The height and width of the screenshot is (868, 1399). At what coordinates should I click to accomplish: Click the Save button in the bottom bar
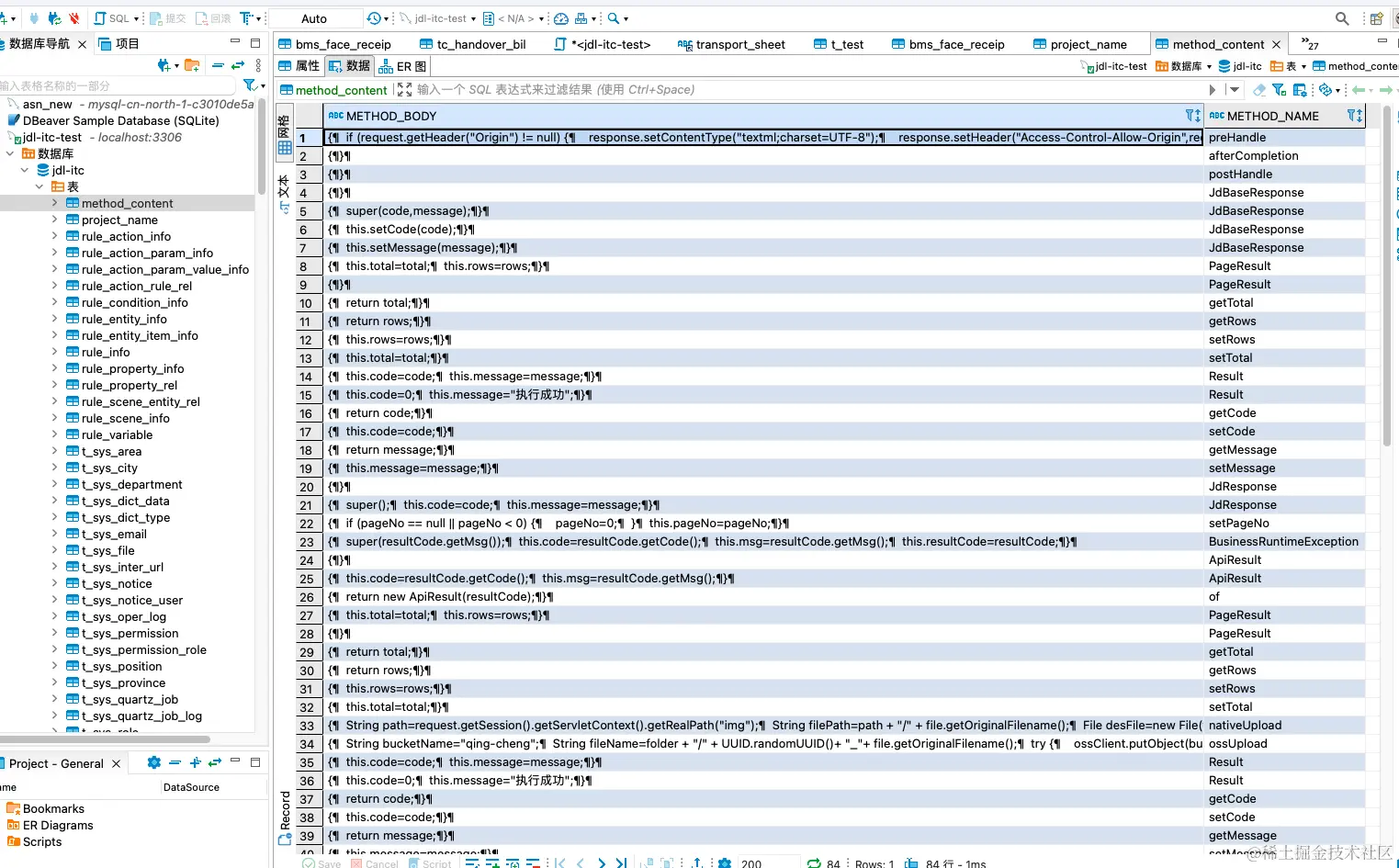click(x=322, y=863)
